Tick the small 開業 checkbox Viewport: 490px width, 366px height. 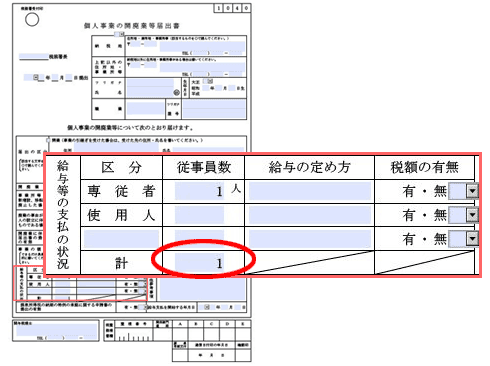click(x=48, y=140)
